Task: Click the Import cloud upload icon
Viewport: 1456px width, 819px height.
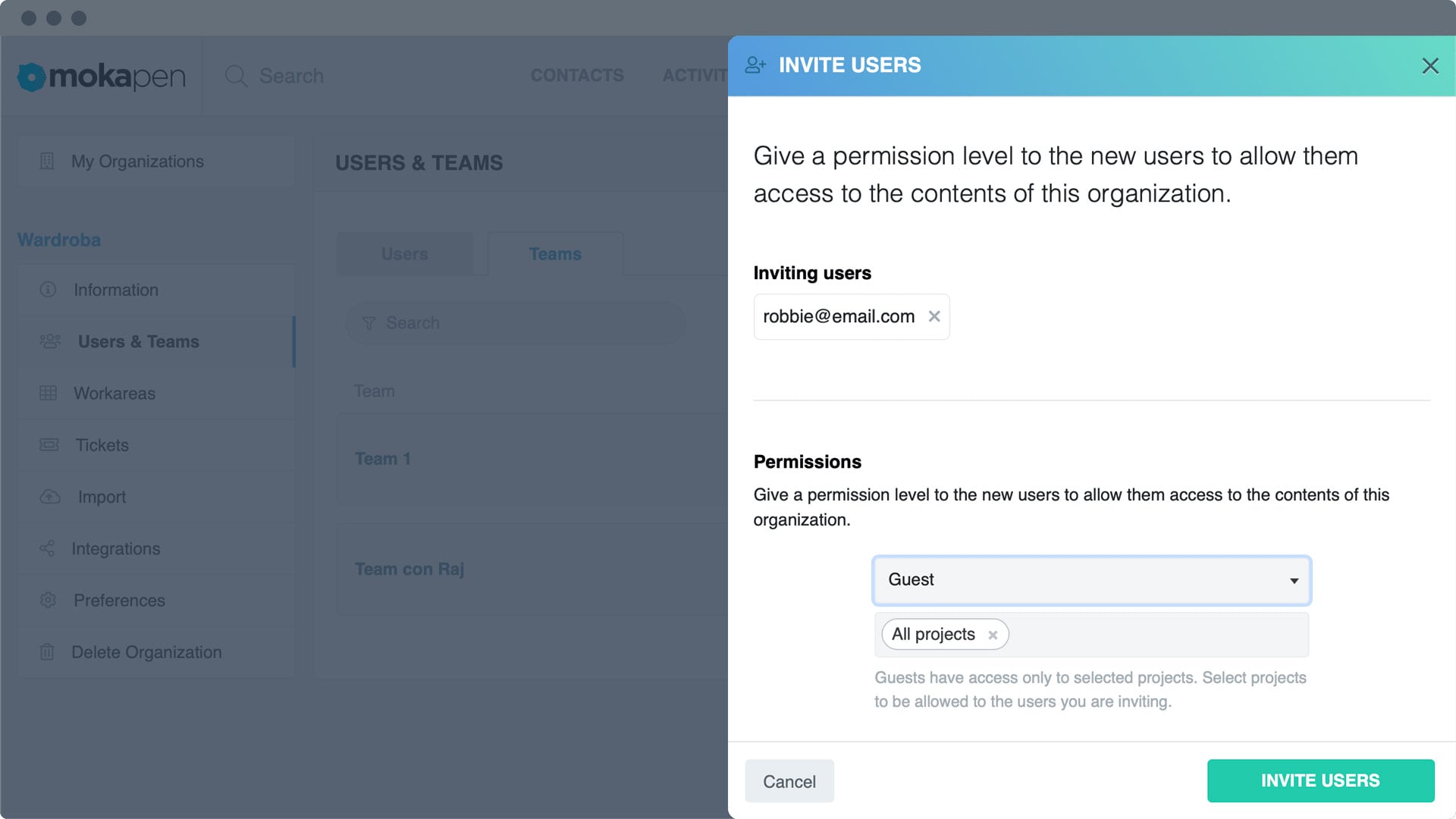Action: 50,497
